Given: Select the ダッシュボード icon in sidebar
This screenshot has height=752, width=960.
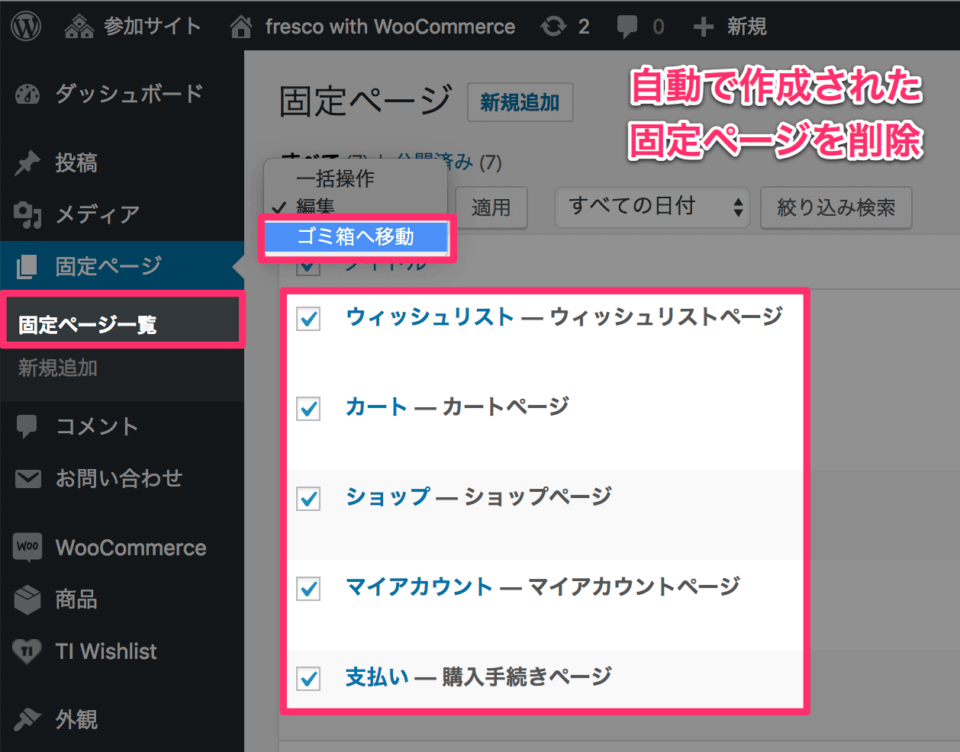Looking at the screenshot, I should 25,93.
